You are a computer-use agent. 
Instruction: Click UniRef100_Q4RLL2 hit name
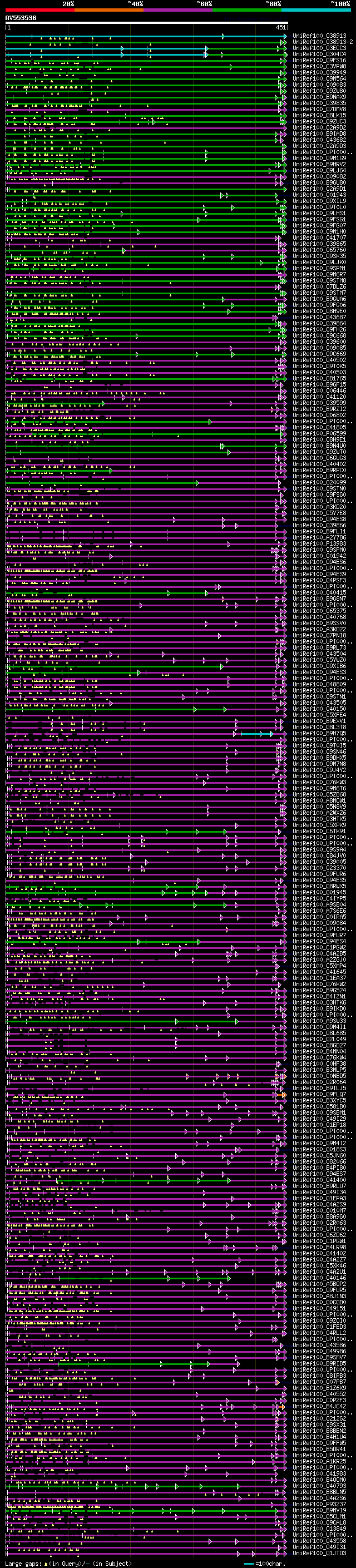[319, 1333]
